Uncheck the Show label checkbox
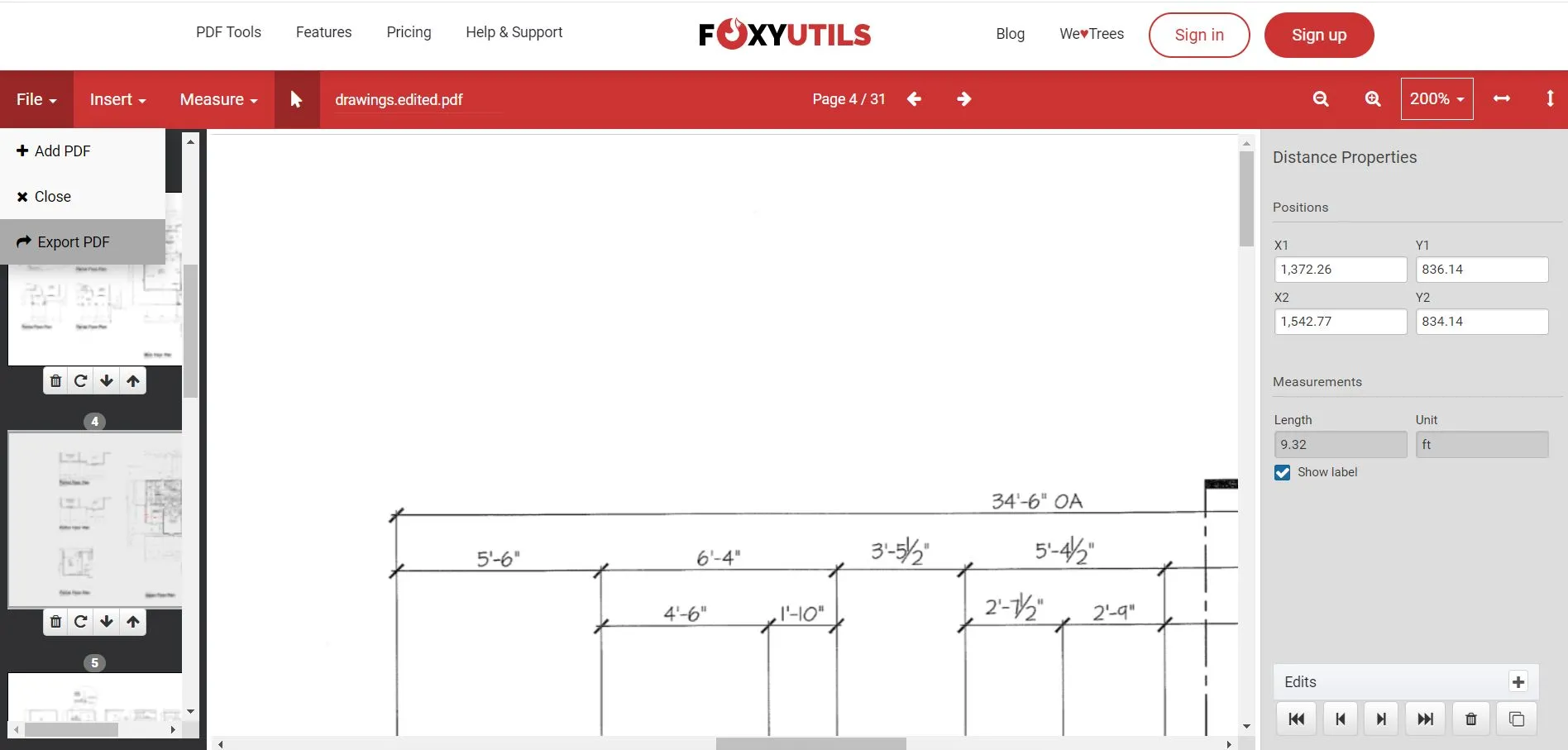Image resolution: width=1568 pixels, height=750 pixels. coord(1282,472)
